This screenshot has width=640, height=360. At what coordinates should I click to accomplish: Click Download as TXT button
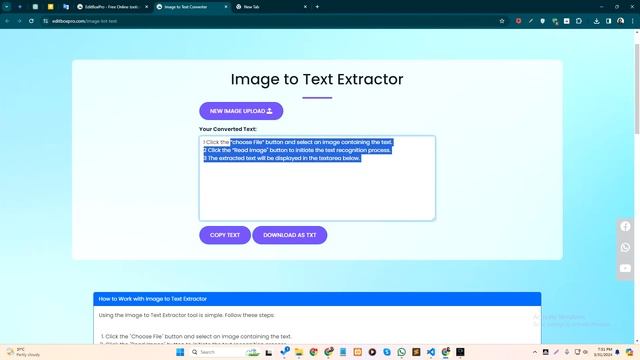pos(290,235)
